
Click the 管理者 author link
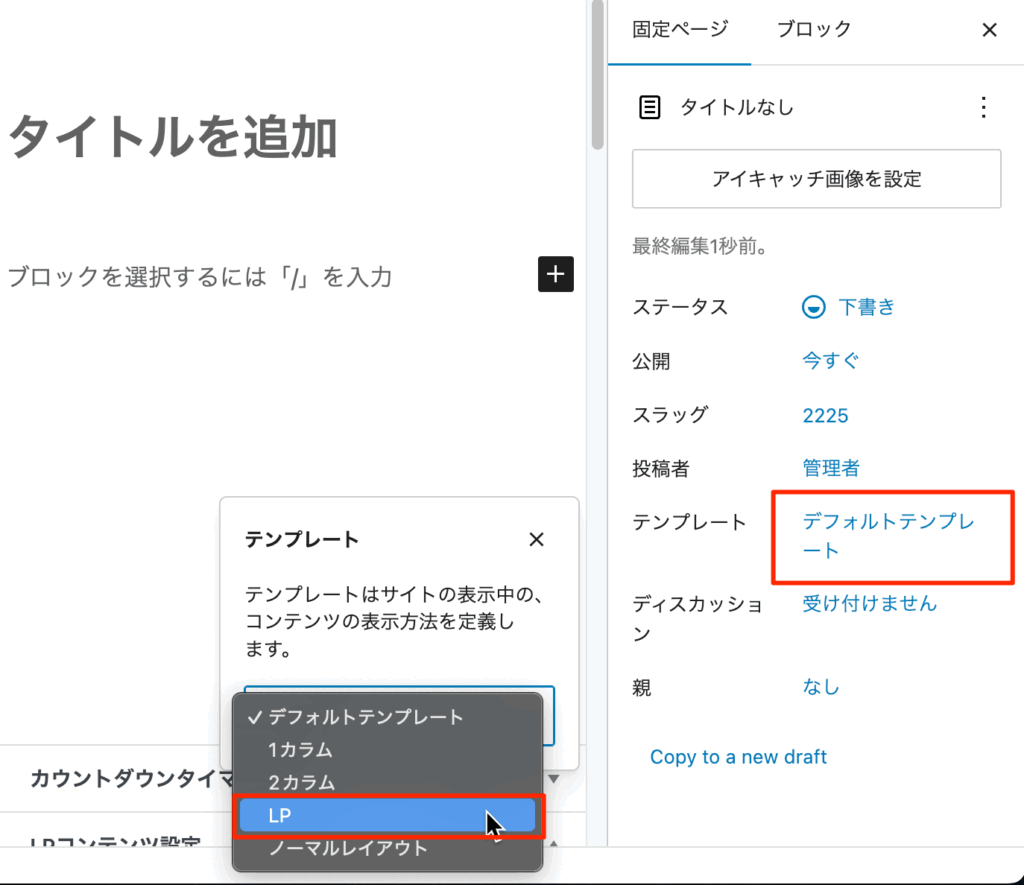(830, 468)
